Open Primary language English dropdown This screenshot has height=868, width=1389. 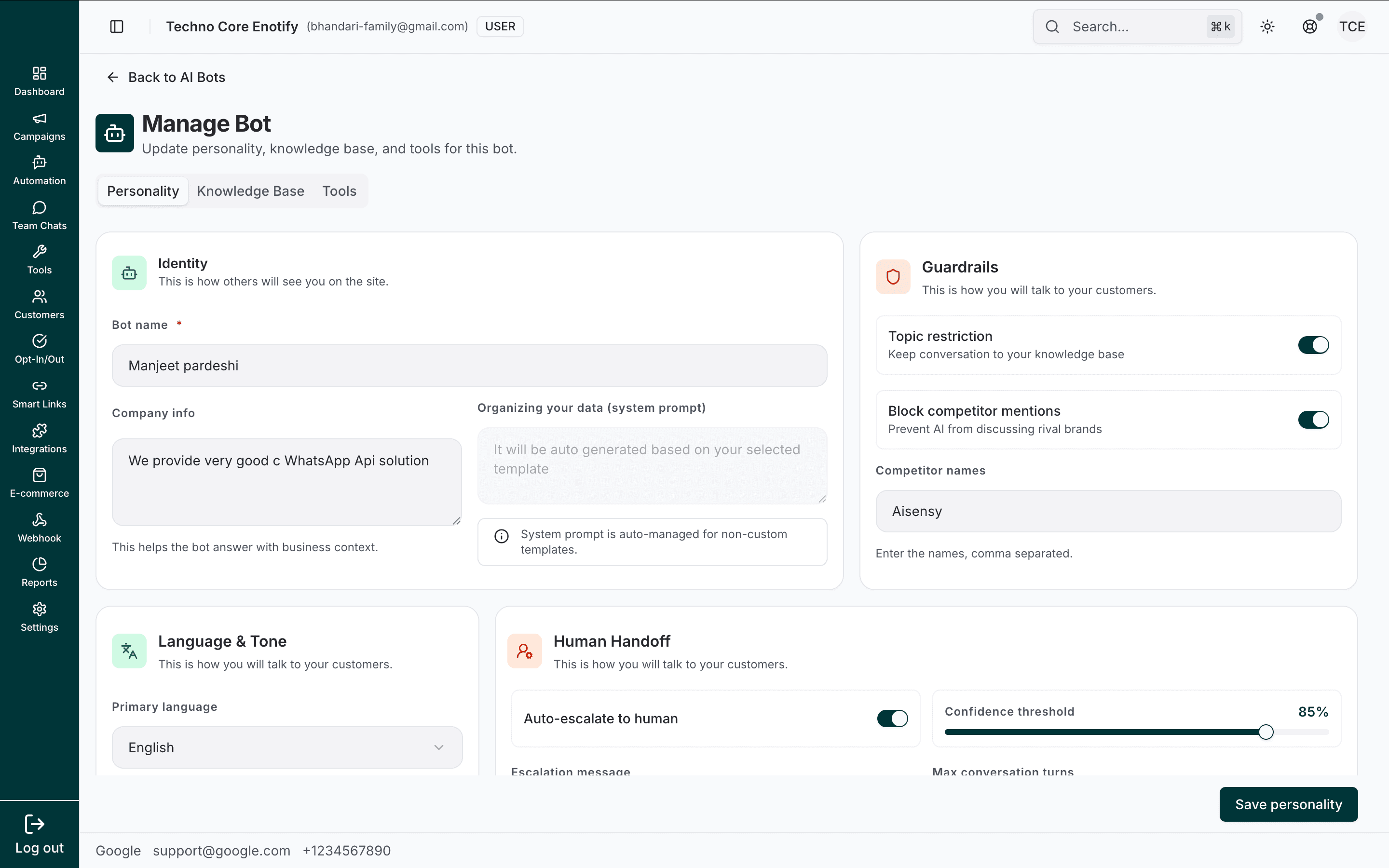pos(287,747)
